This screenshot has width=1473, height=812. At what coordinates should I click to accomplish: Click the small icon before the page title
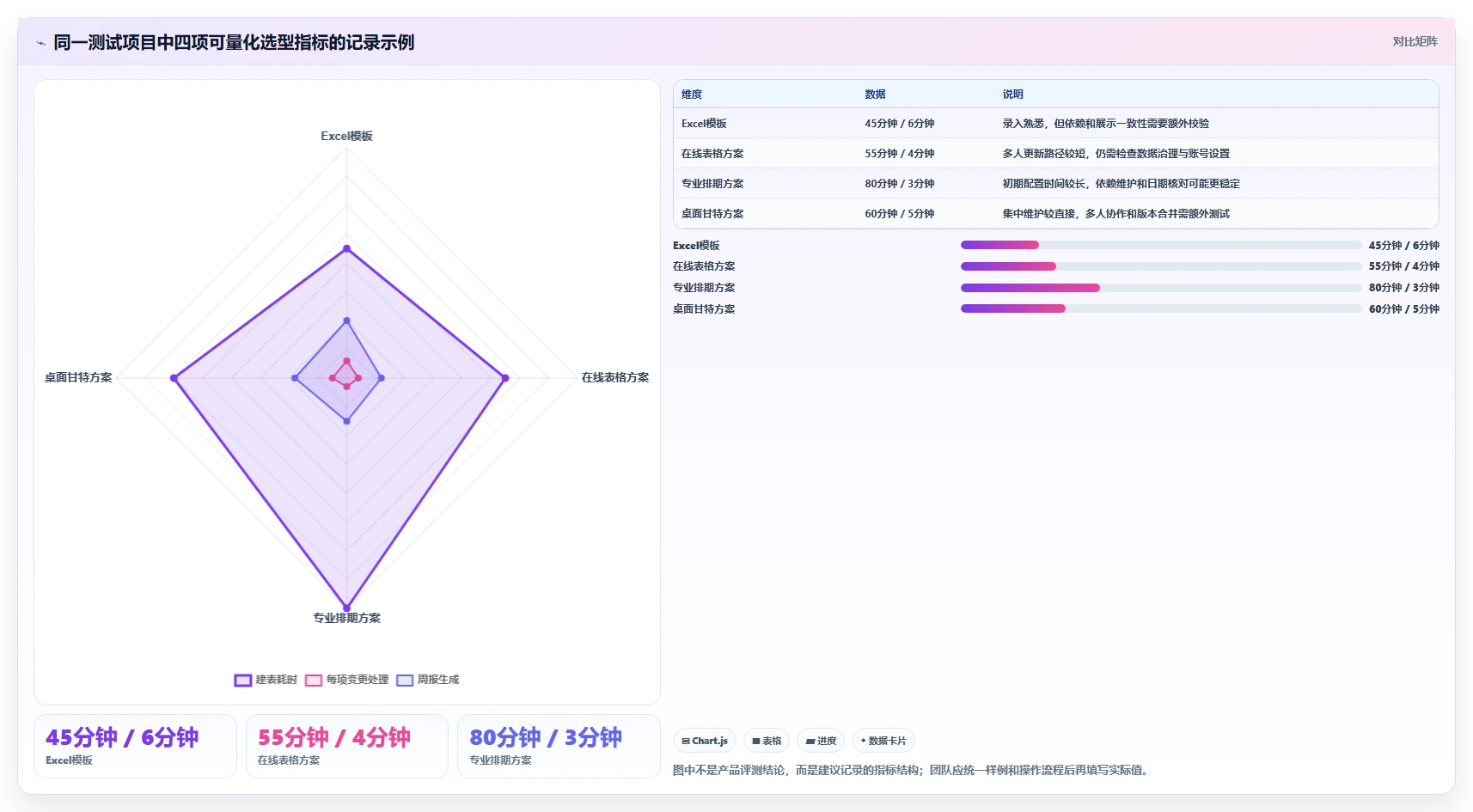[40, 43]
